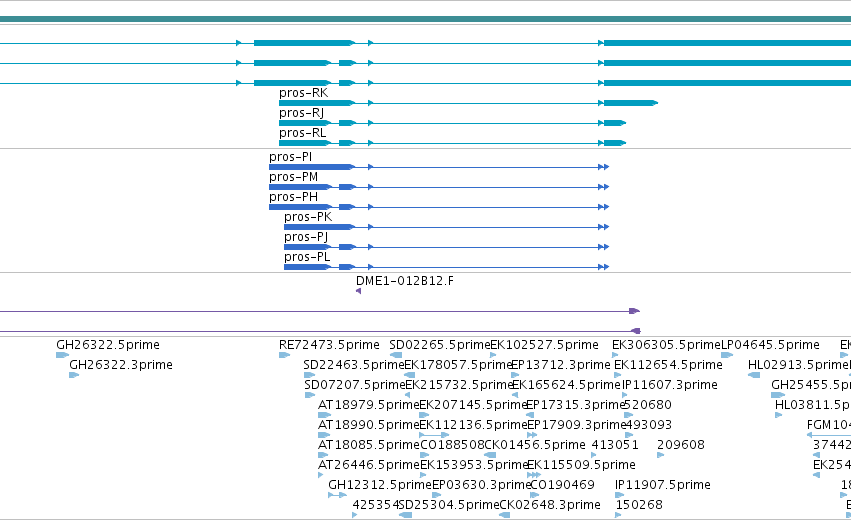Open the IP11607.3prime EST entry
The image size is (851, 520).
point(670,385)
